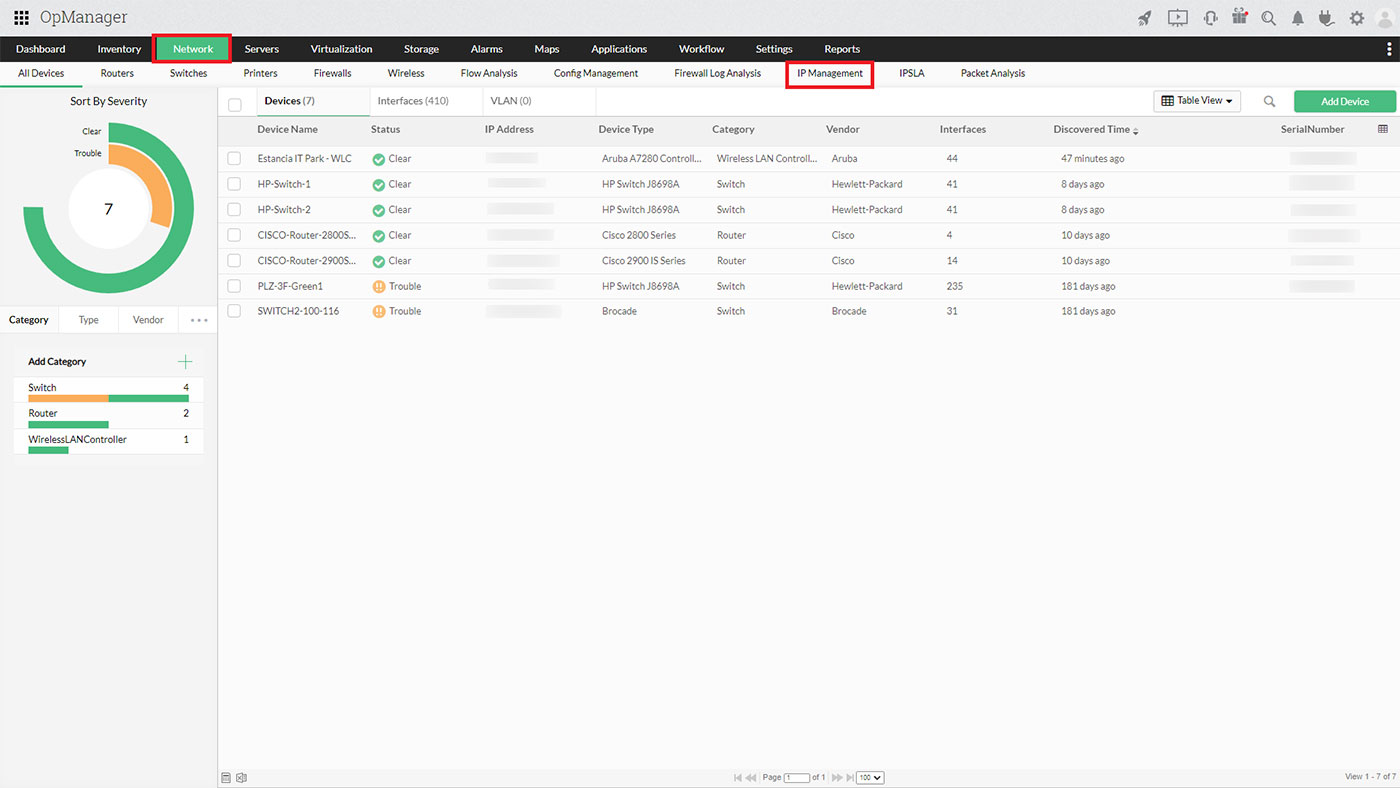Open the Network main tab
This screenshot has width=1400, height=788.
coord(193,49)
